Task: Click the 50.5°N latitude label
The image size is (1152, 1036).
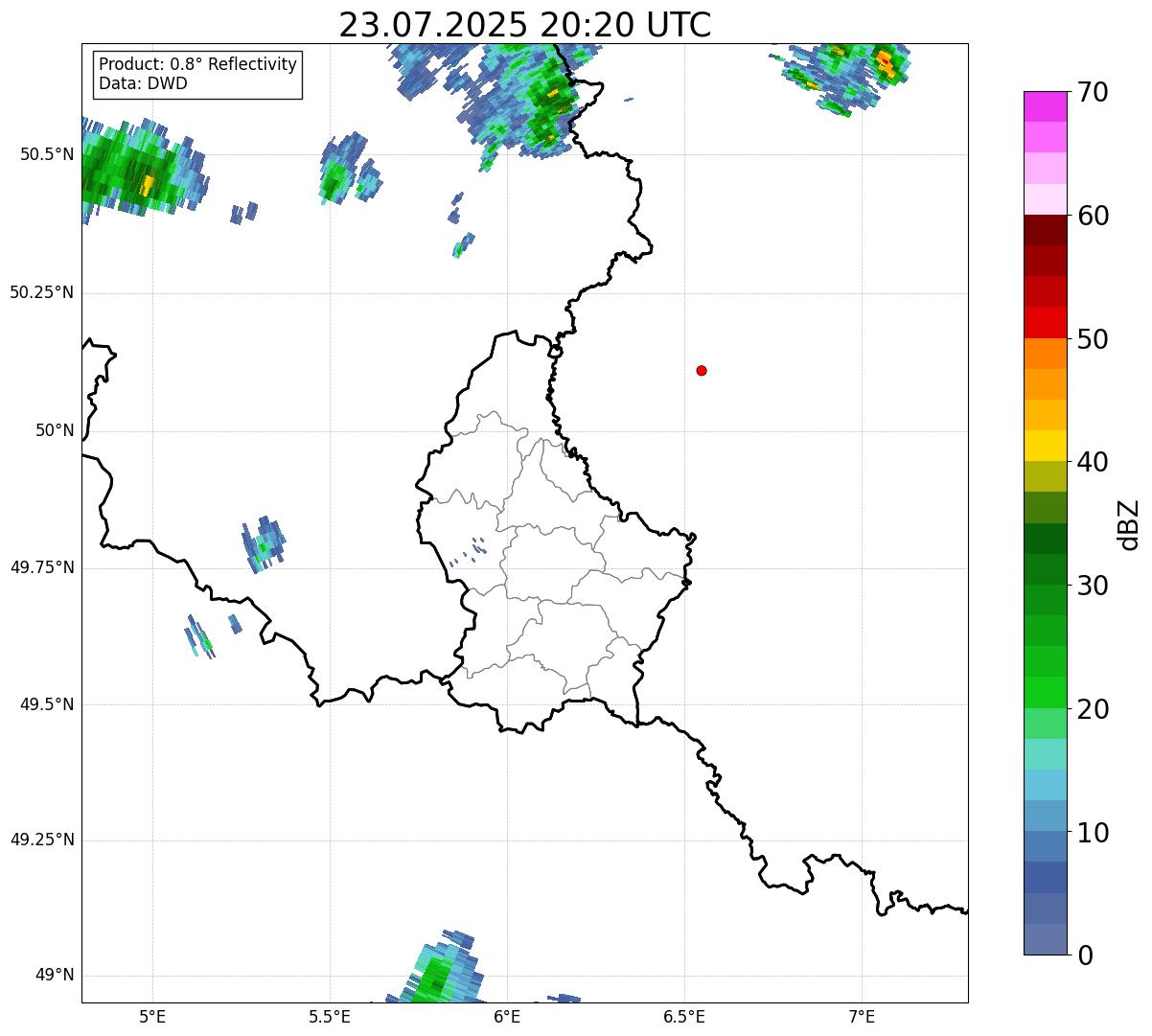Action: tap(47, 154)
